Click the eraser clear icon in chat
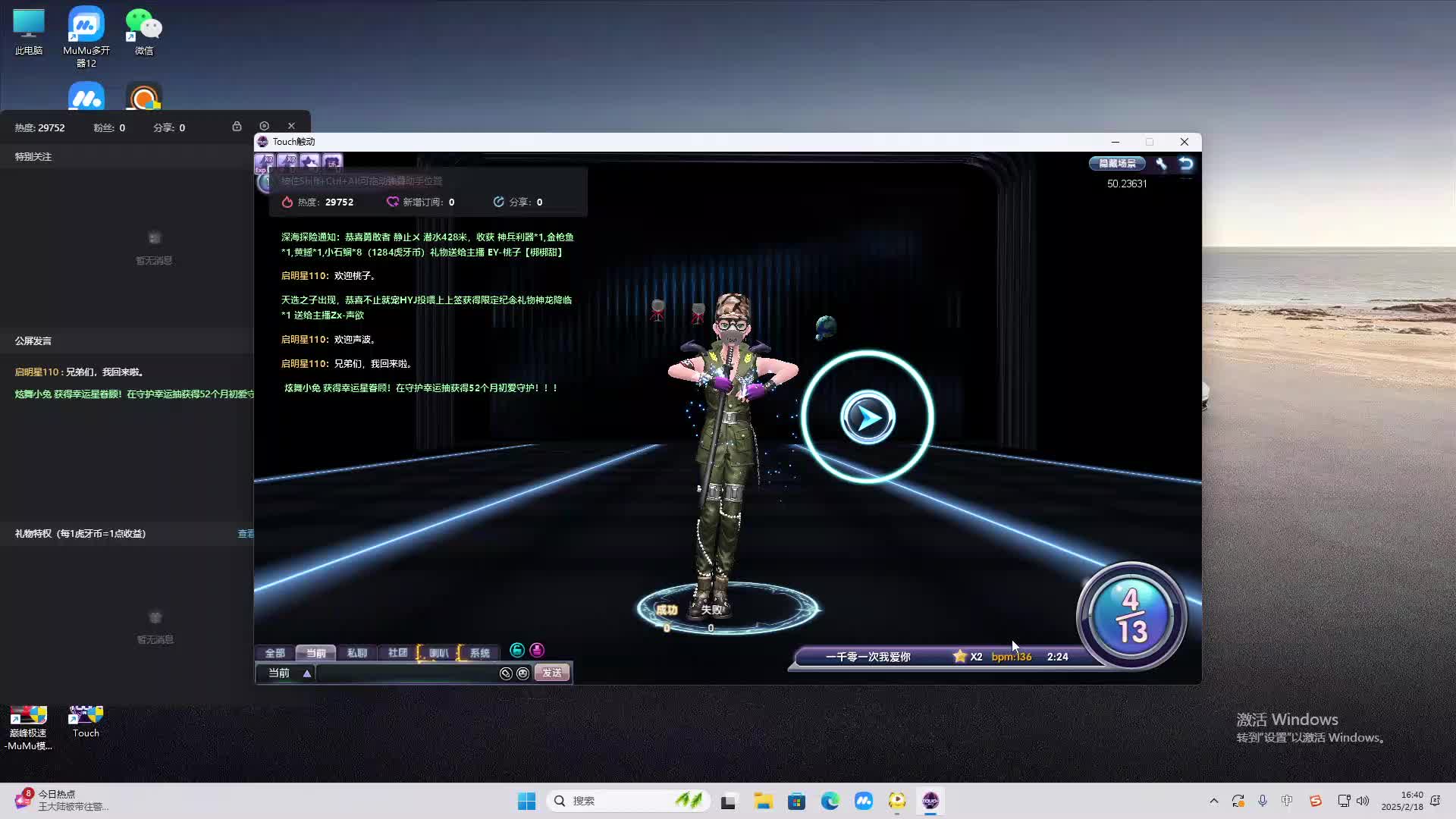This screenshot has width=1456, height=819. (x=506, y=673)
